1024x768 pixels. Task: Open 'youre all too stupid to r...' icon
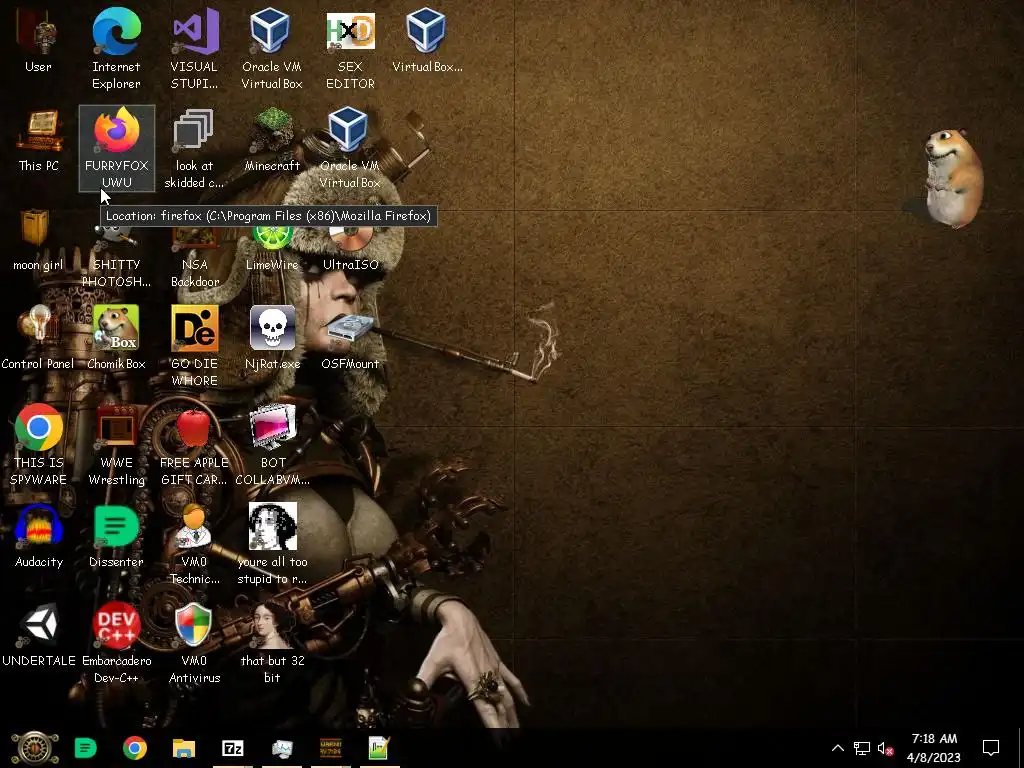[272, 544]
